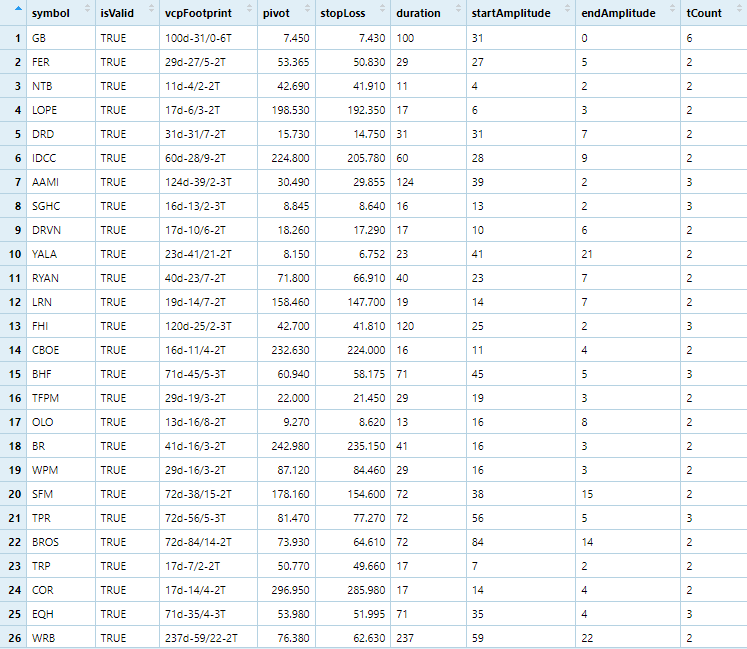This screenshot has height=649, width=747.
Task: Select duration value 124
Action: pyautogui.click(x=428, y=182)
